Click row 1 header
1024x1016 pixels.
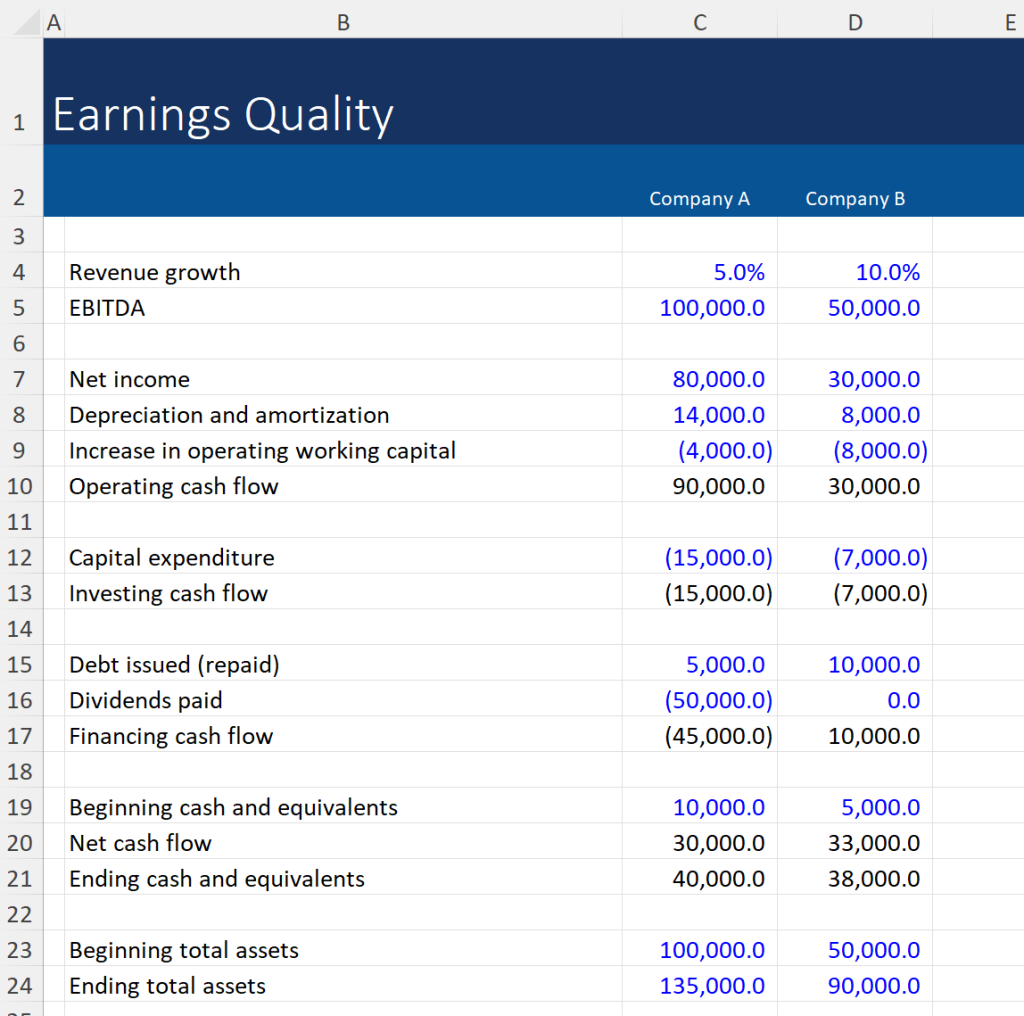20,114
